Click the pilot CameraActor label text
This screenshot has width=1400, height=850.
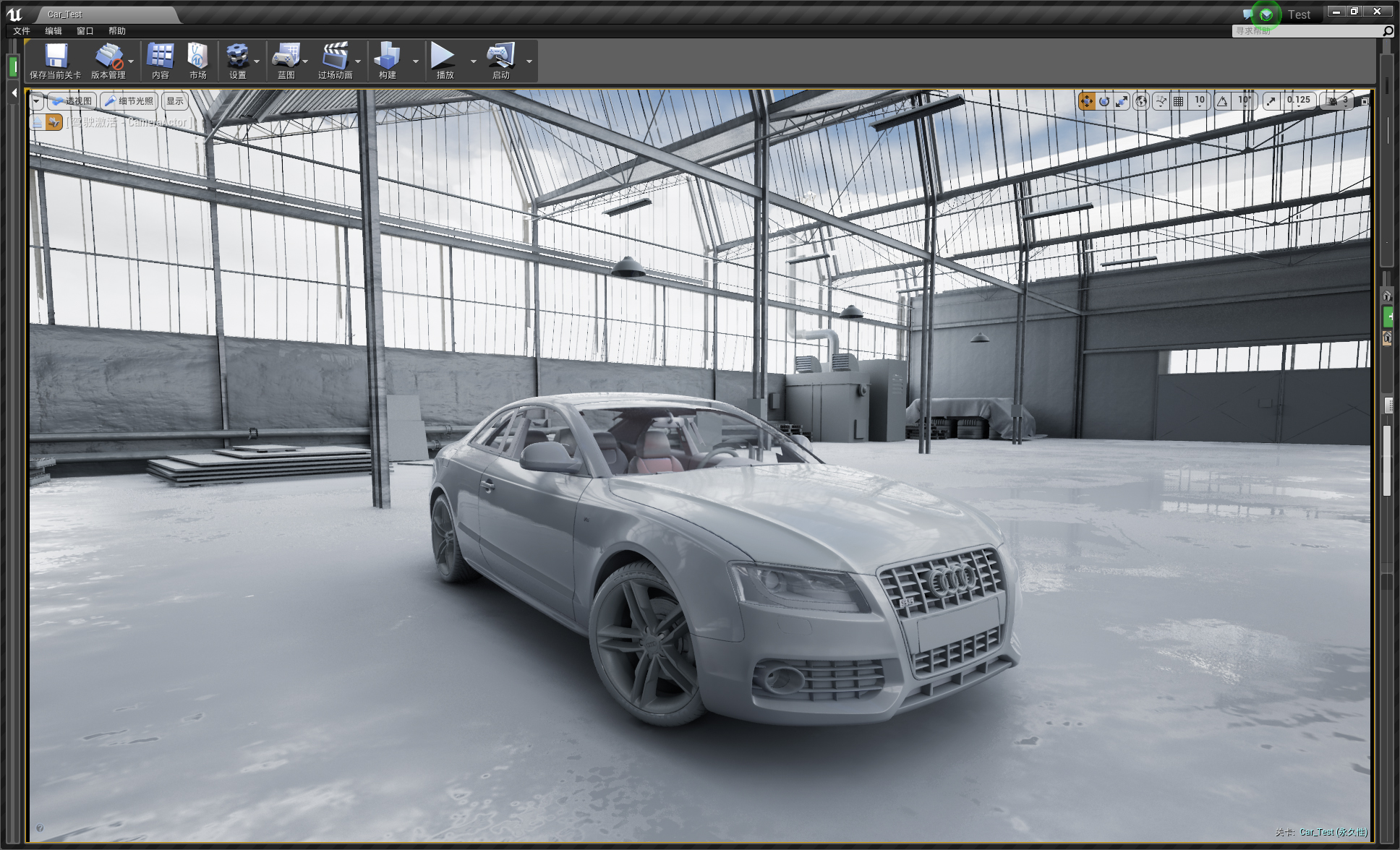coord(130,122)
